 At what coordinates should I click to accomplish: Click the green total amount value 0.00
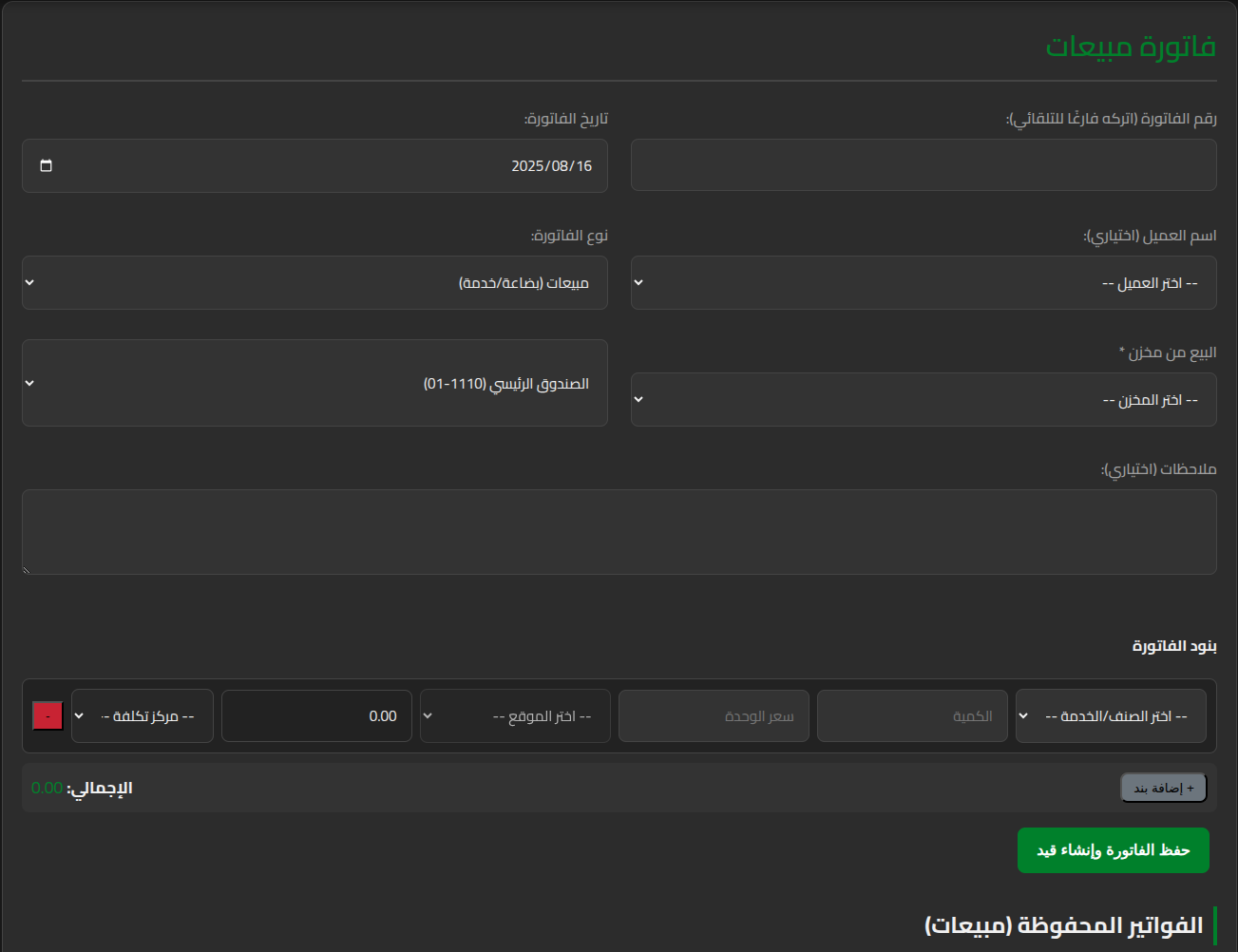[47, 788]
